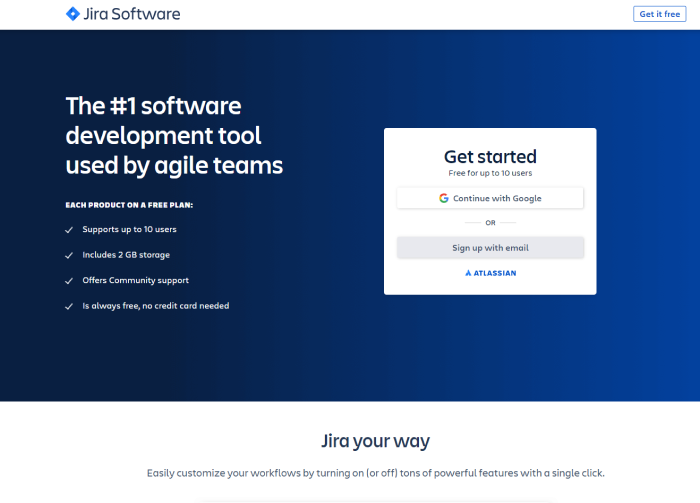The height and width of the screenshot is (503, 700).
Task: Click the 'Easily customize your workflows' paragraph
Action: pyautogui.click(x=375, y=473)
